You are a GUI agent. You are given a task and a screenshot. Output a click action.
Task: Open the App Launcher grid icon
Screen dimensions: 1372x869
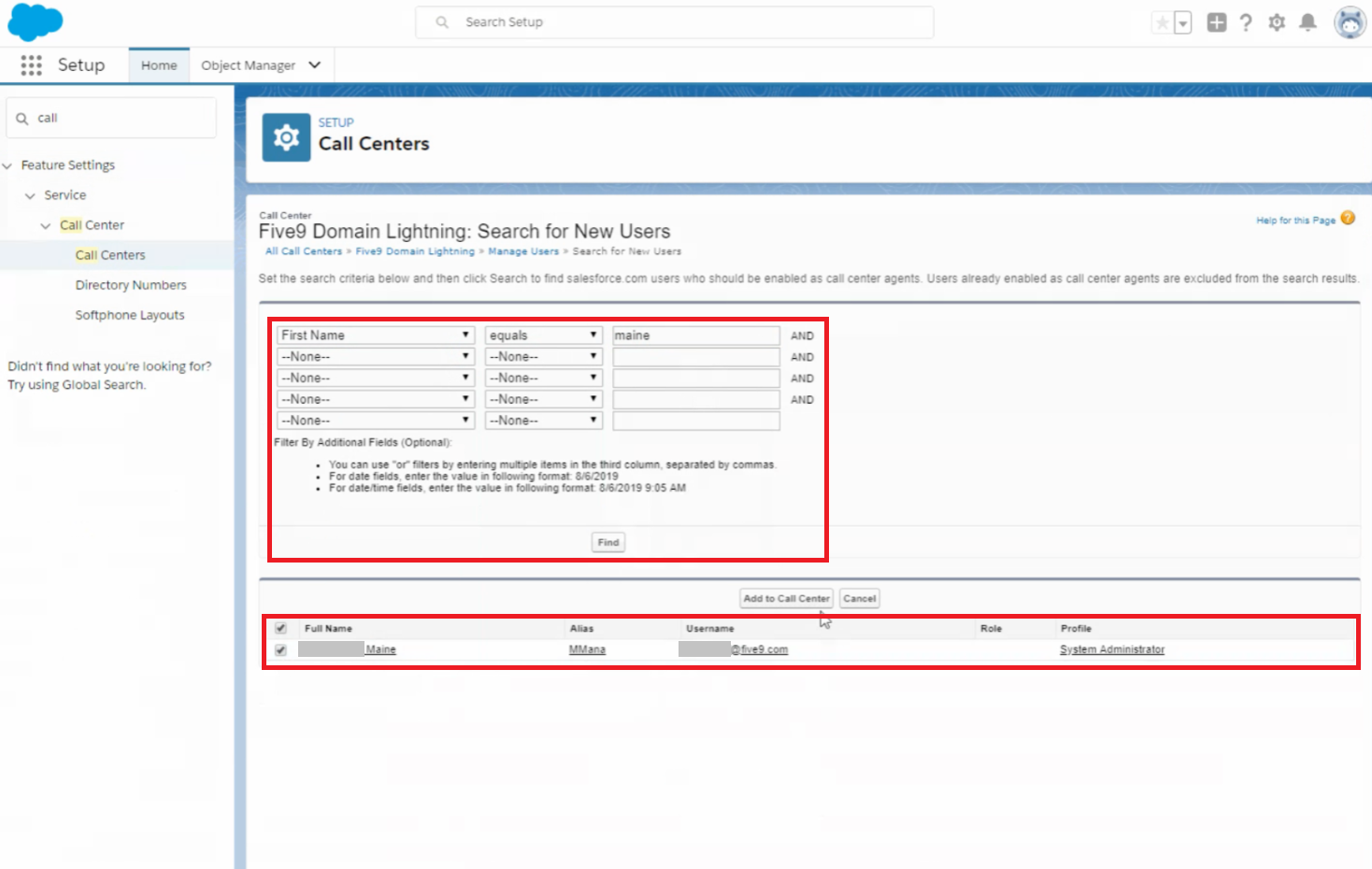[x=31, y=64]
